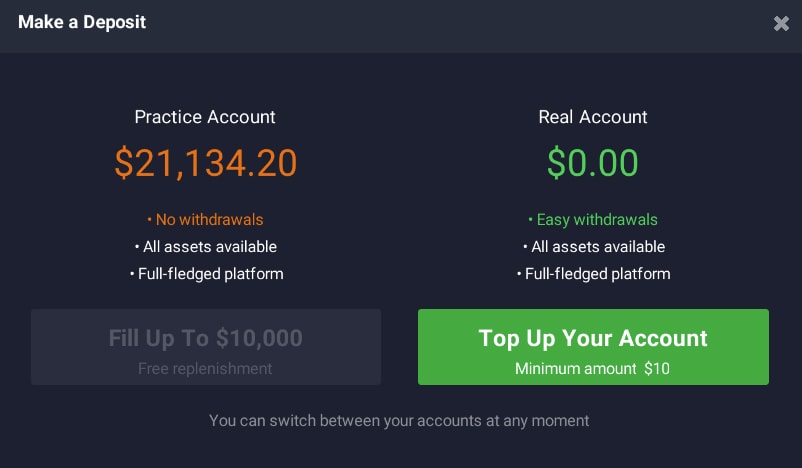Image resolution: width=802 pixels, height=468 pixels.
Task: Click Full-fledged platform under Practice Account
Action: coord(205,273)
